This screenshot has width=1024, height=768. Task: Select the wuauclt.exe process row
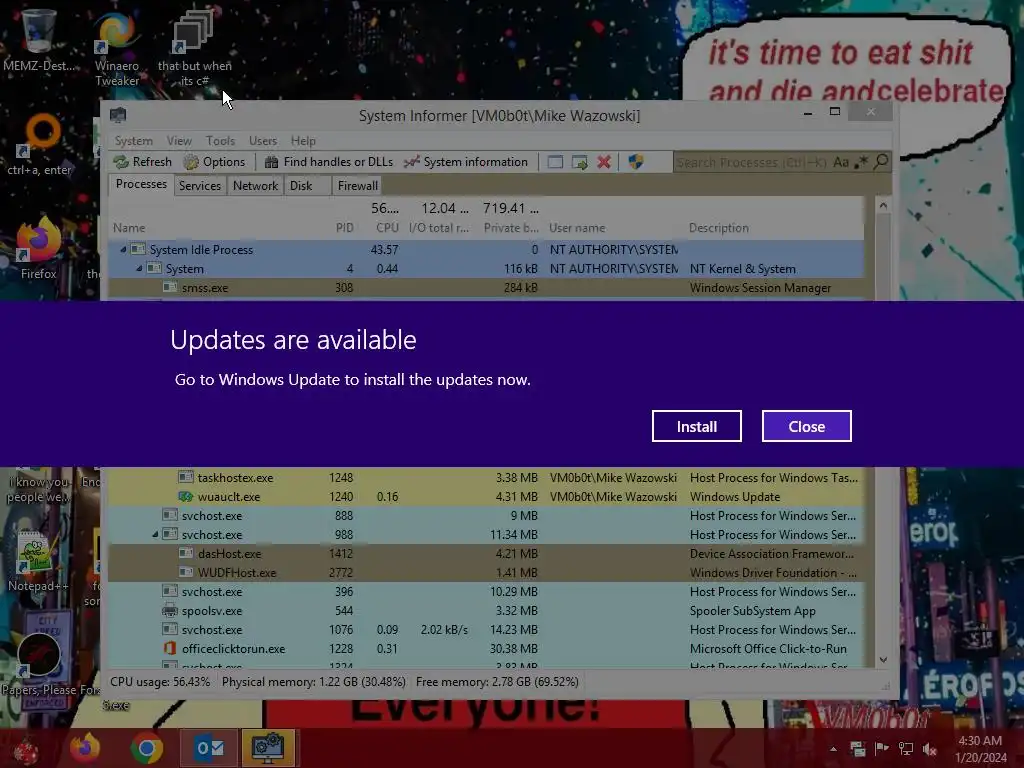[x=487, y=496]
